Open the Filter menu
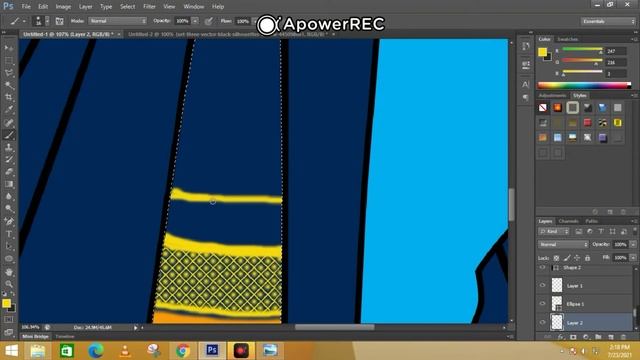Image resolution: width=640 pixels, height=360 pixels. (x=149, y=7)
